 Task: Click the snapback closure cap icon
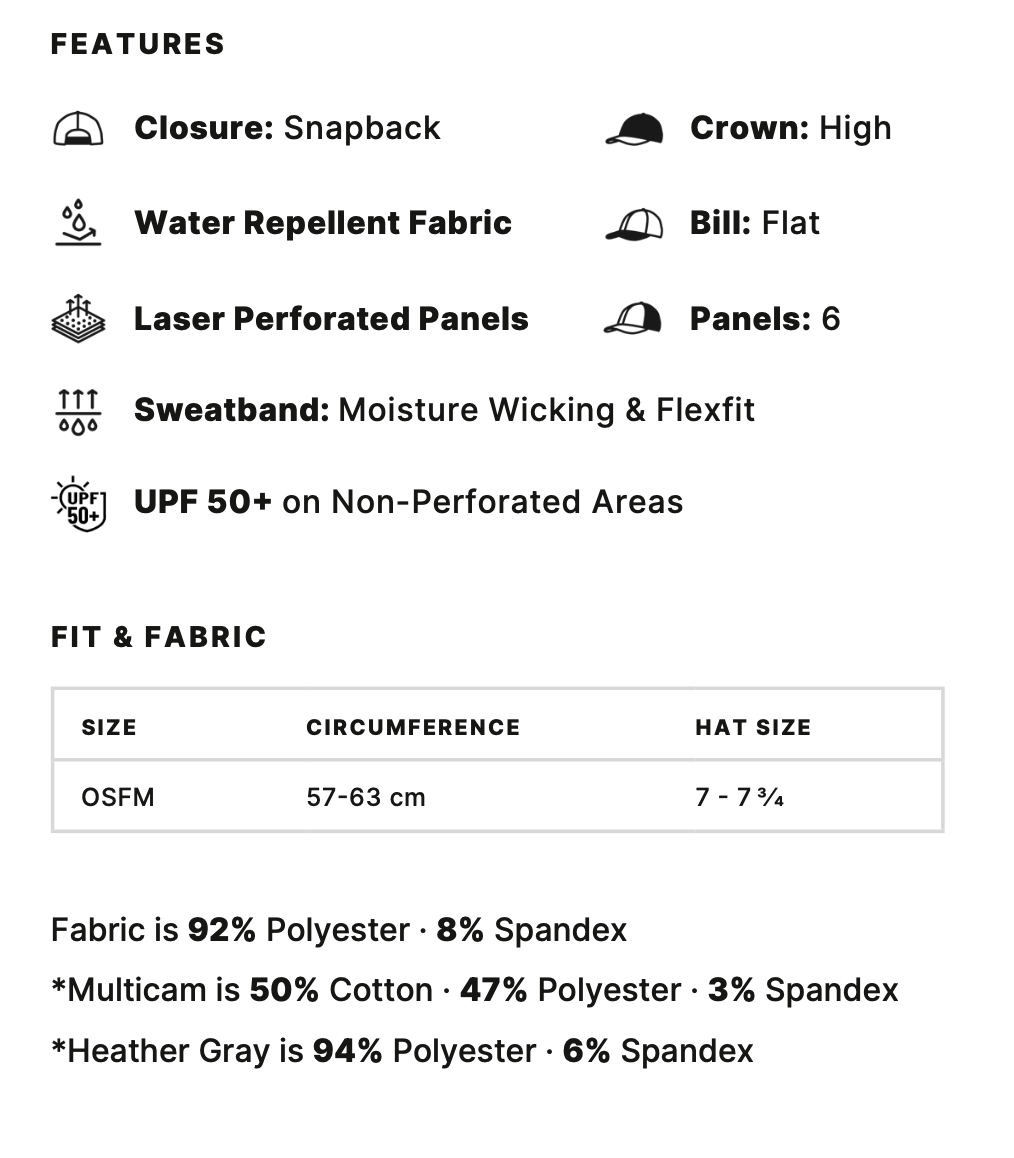[78, 129]
